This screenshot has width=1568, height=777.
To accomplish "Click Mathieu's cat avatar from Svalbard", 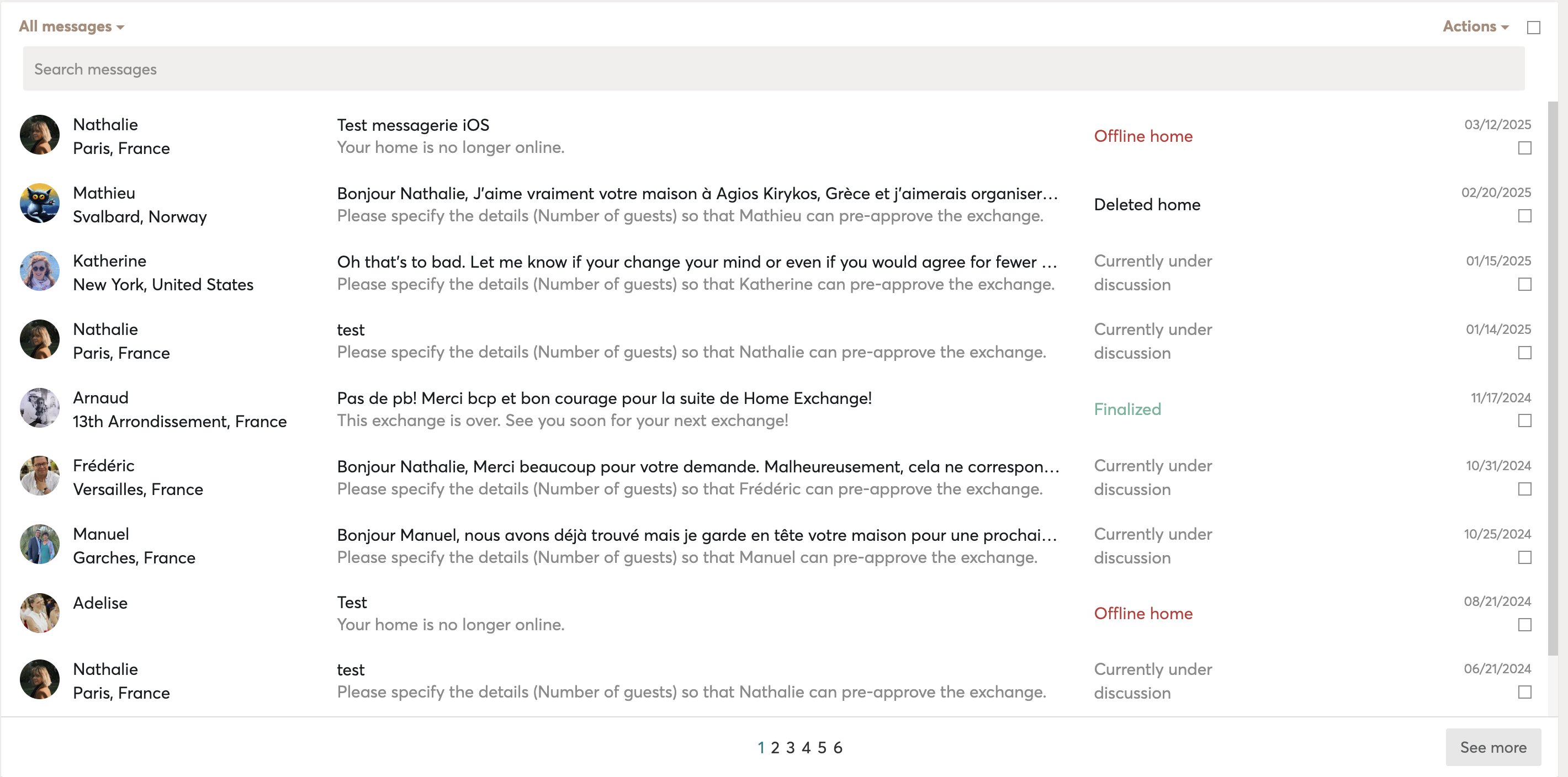I will point(39,203).
